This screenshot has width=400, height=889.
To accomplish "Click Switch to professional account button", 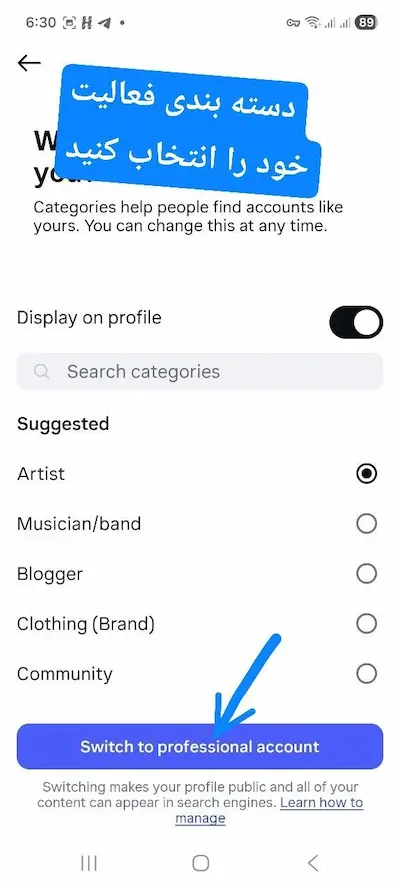I will 200,746.
